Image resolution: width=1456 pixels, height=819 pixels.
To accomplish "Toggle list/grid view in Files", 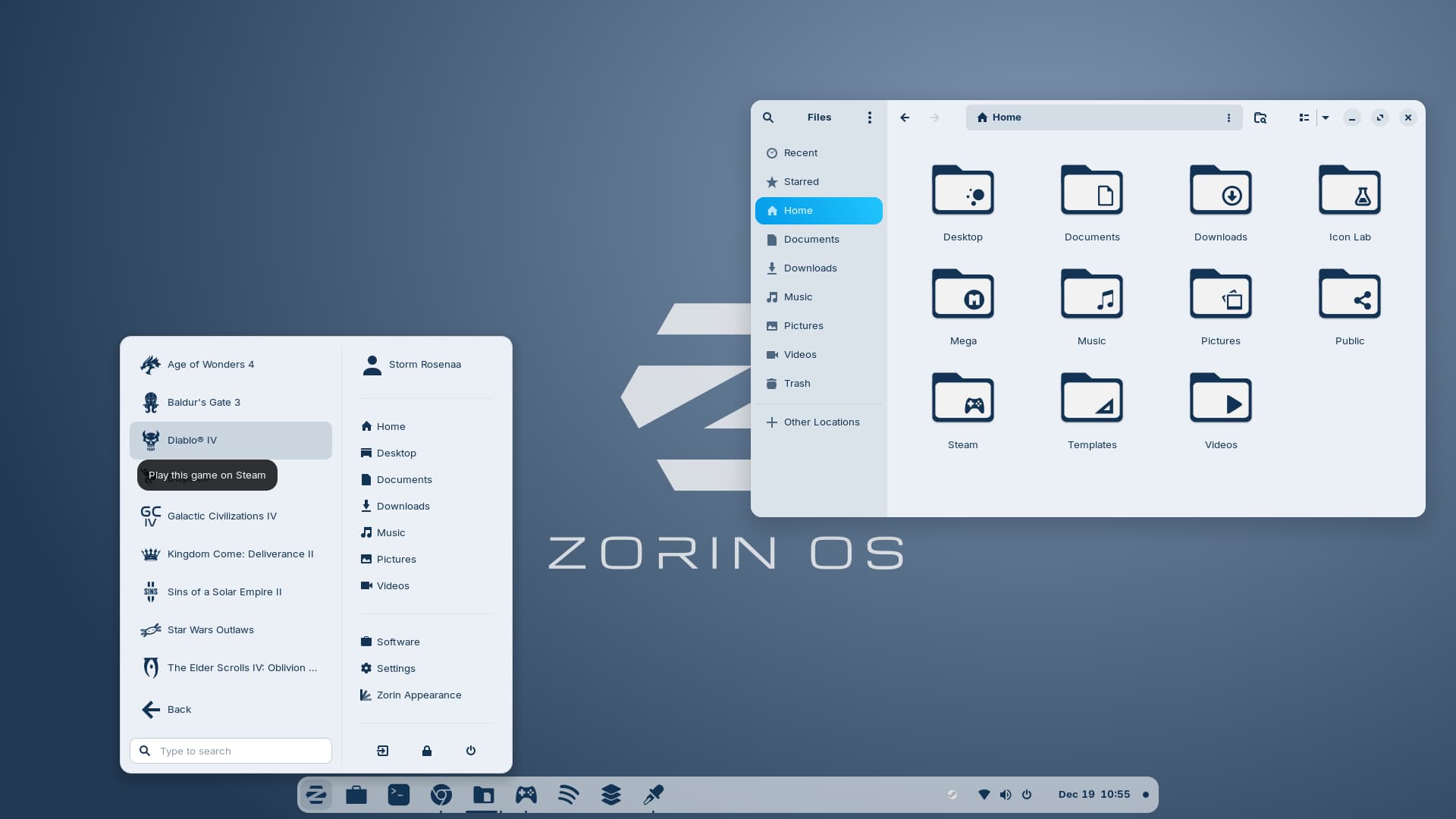I will [x=1304, y=118].
